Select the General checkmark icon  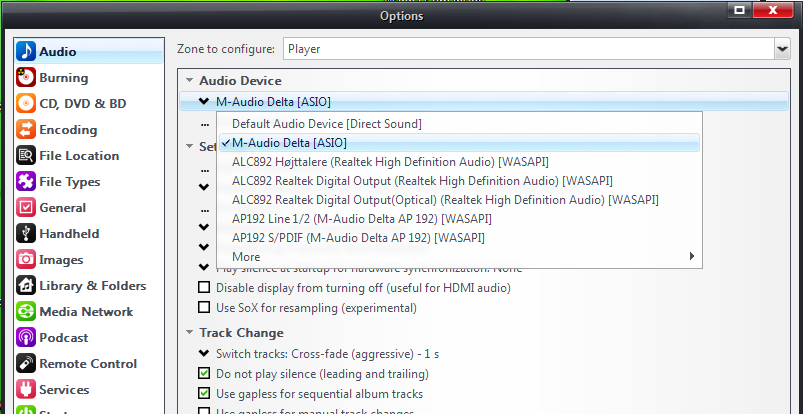26,208
